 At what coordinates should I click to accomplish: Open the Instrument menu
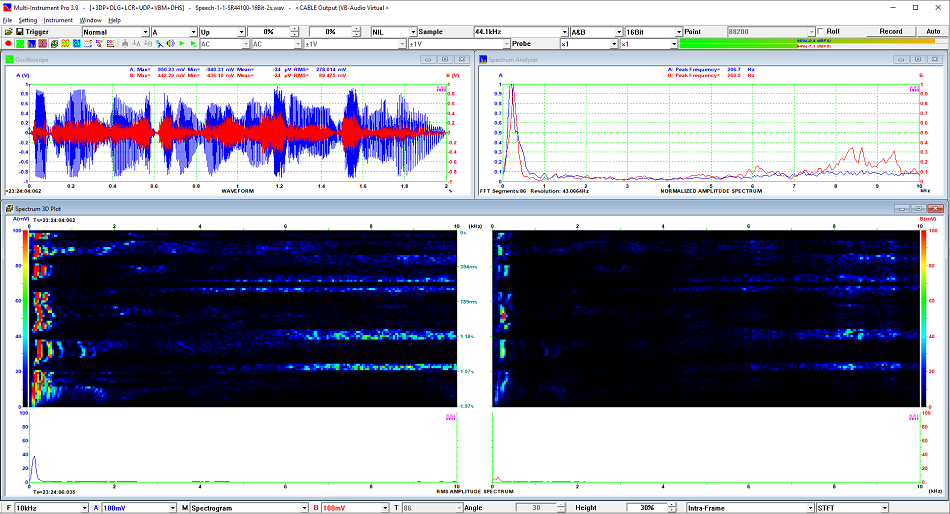point(58,20)
